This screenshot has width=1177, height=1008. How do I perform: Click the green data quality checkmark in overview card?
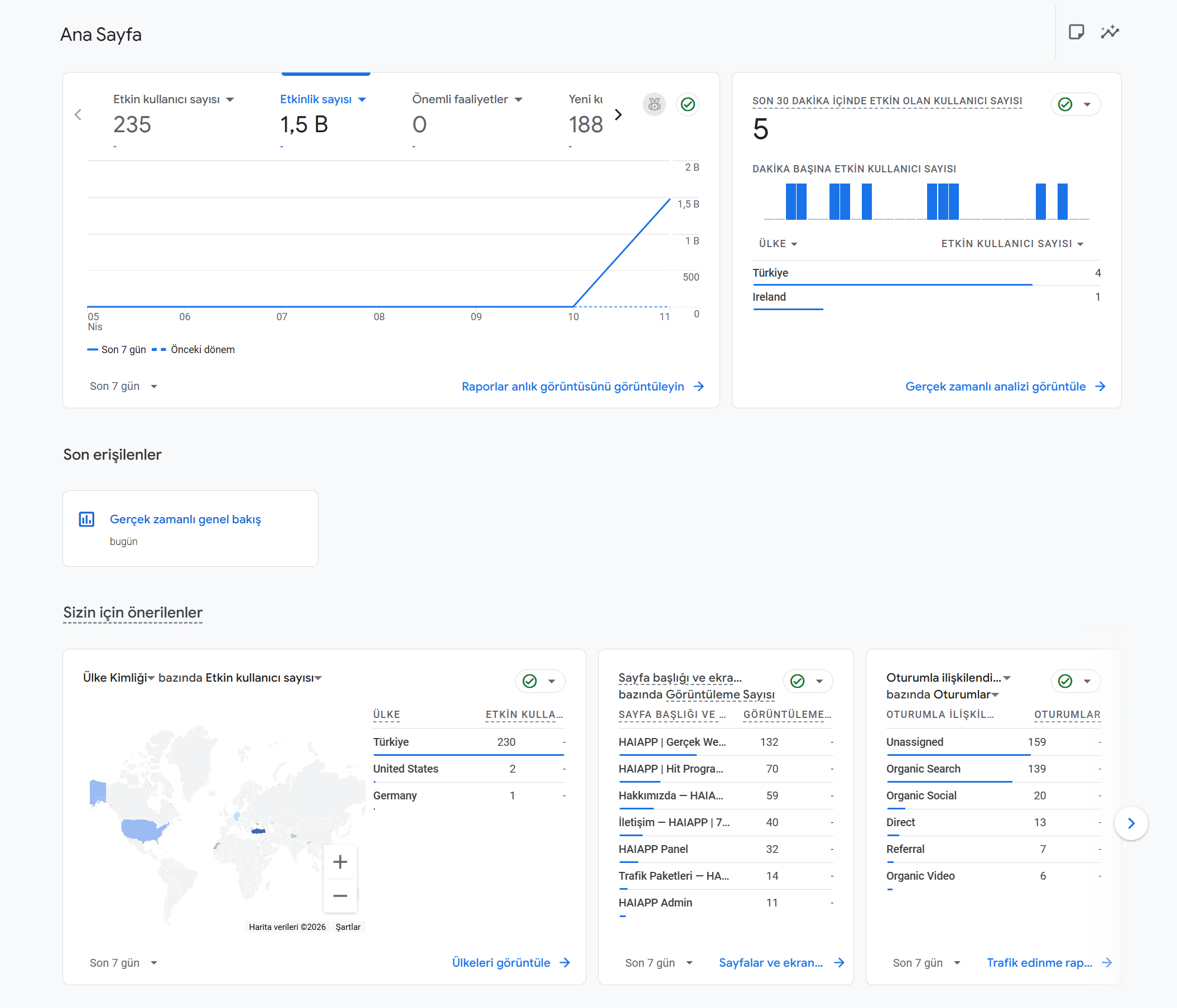(688, 104)
